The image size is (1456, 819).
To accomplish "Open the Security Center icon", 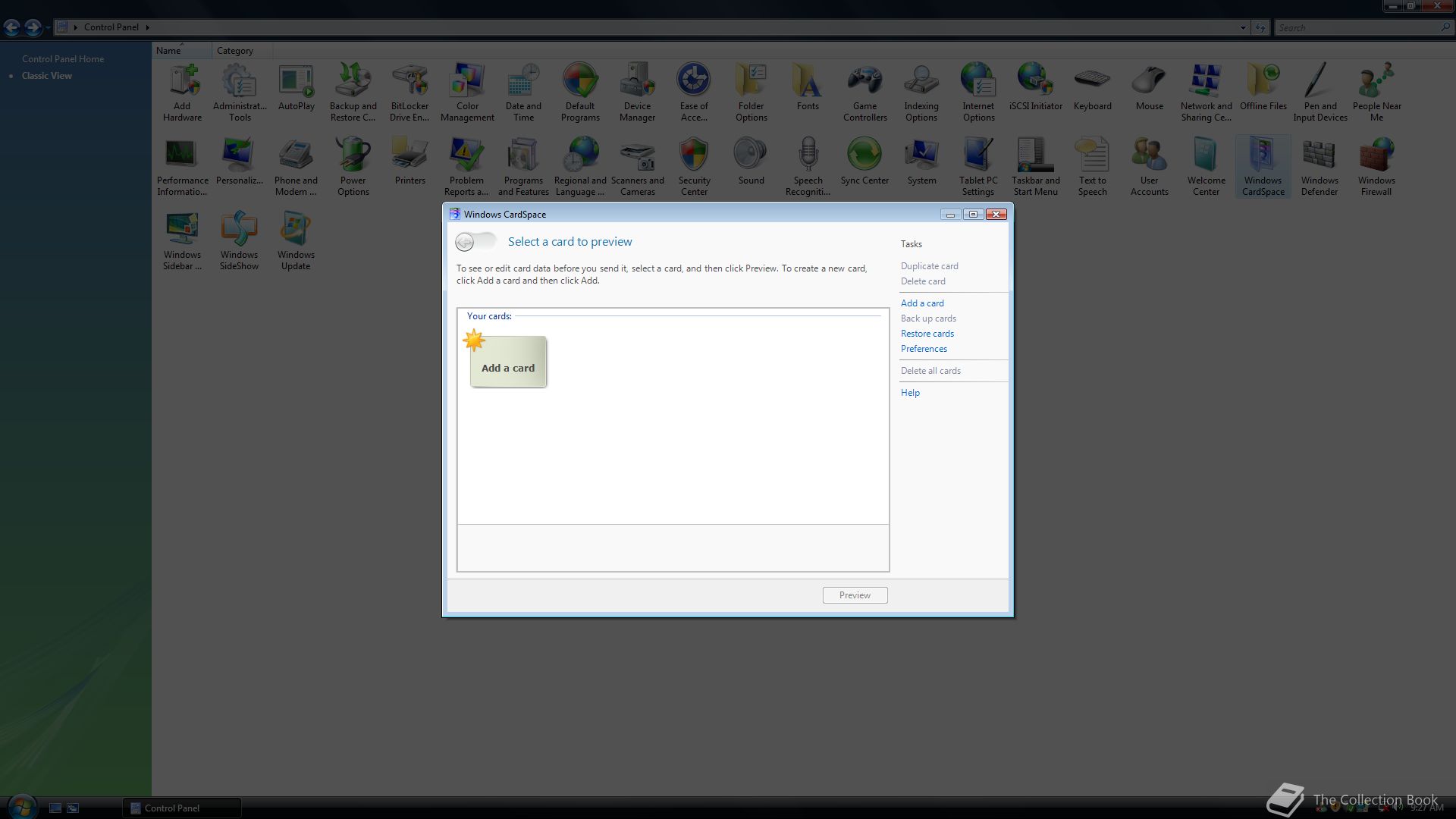I will (694, 167).
